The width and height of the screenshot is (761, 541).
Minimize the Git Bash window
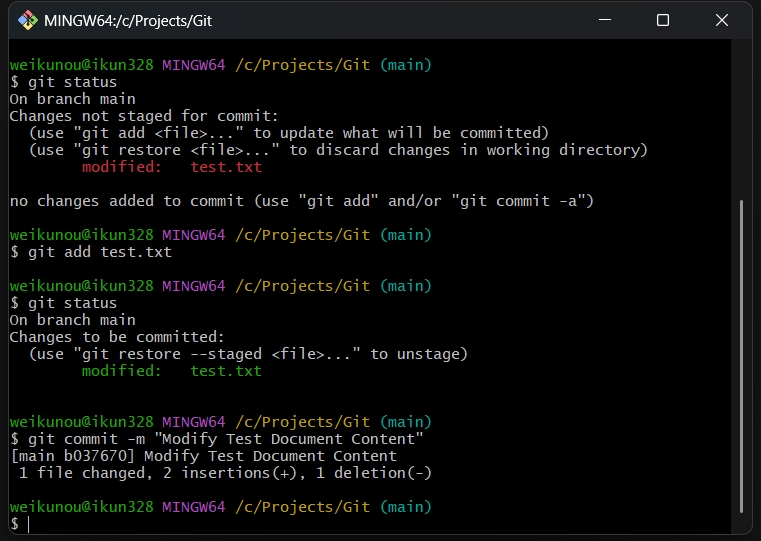[x=605, y=20]
